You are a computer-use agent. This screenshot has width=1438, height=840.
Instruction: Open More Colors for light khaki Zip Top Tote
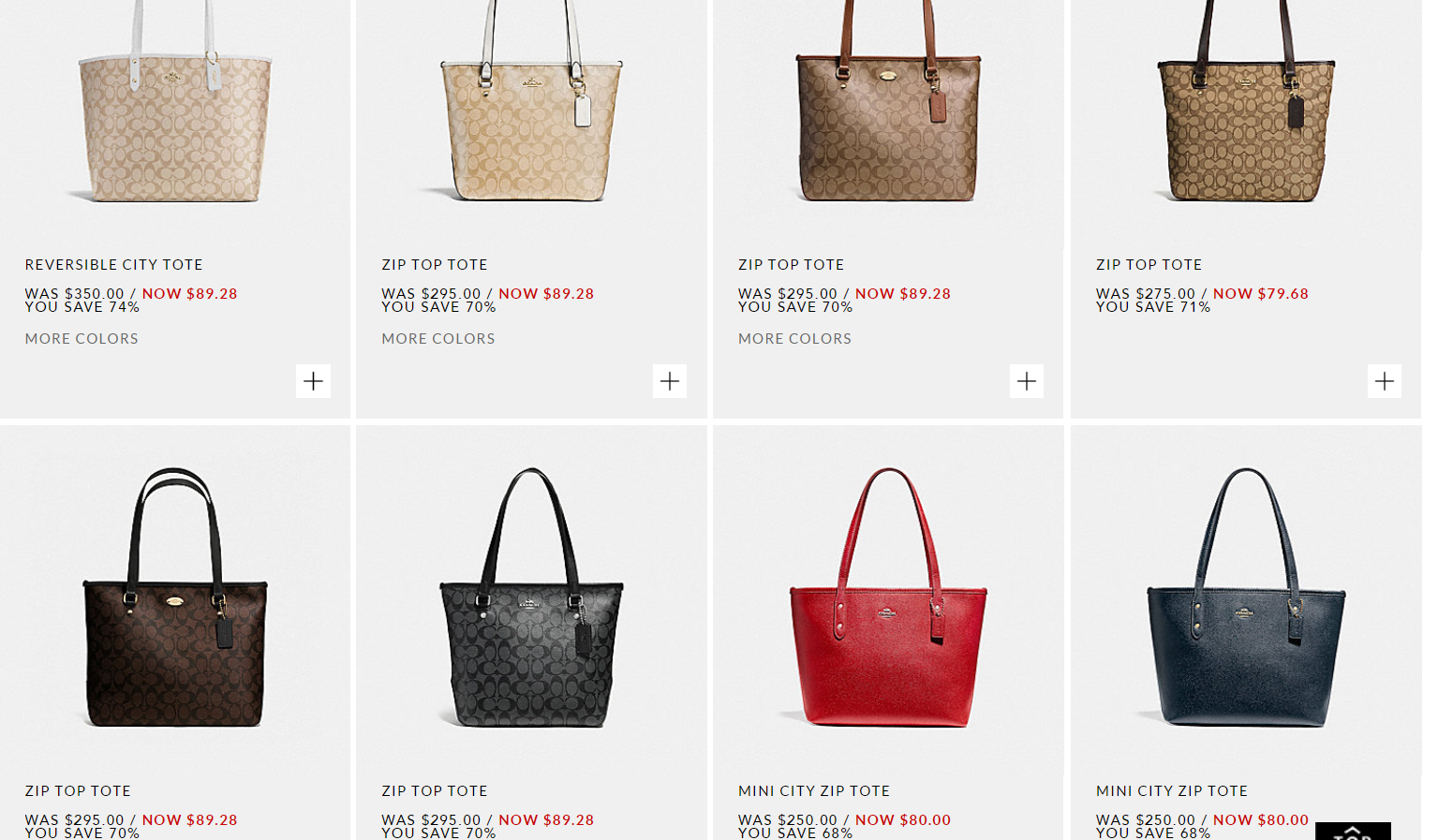pyautogui.click(x=438, y=339)
